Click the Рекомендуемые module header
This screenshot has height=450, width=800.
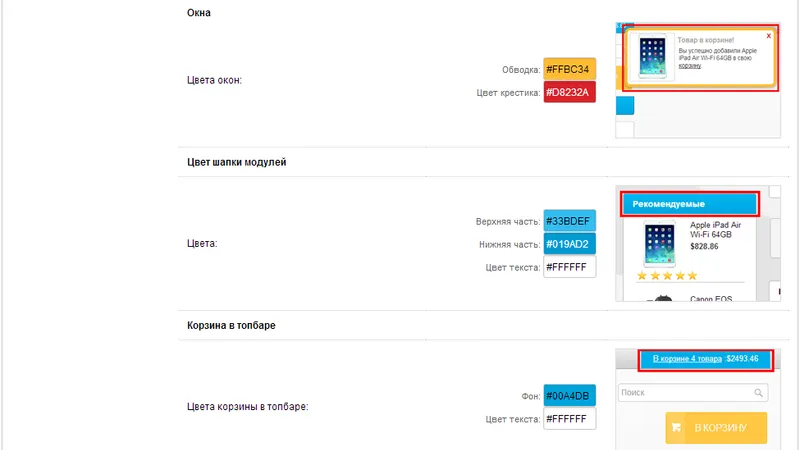690,204
